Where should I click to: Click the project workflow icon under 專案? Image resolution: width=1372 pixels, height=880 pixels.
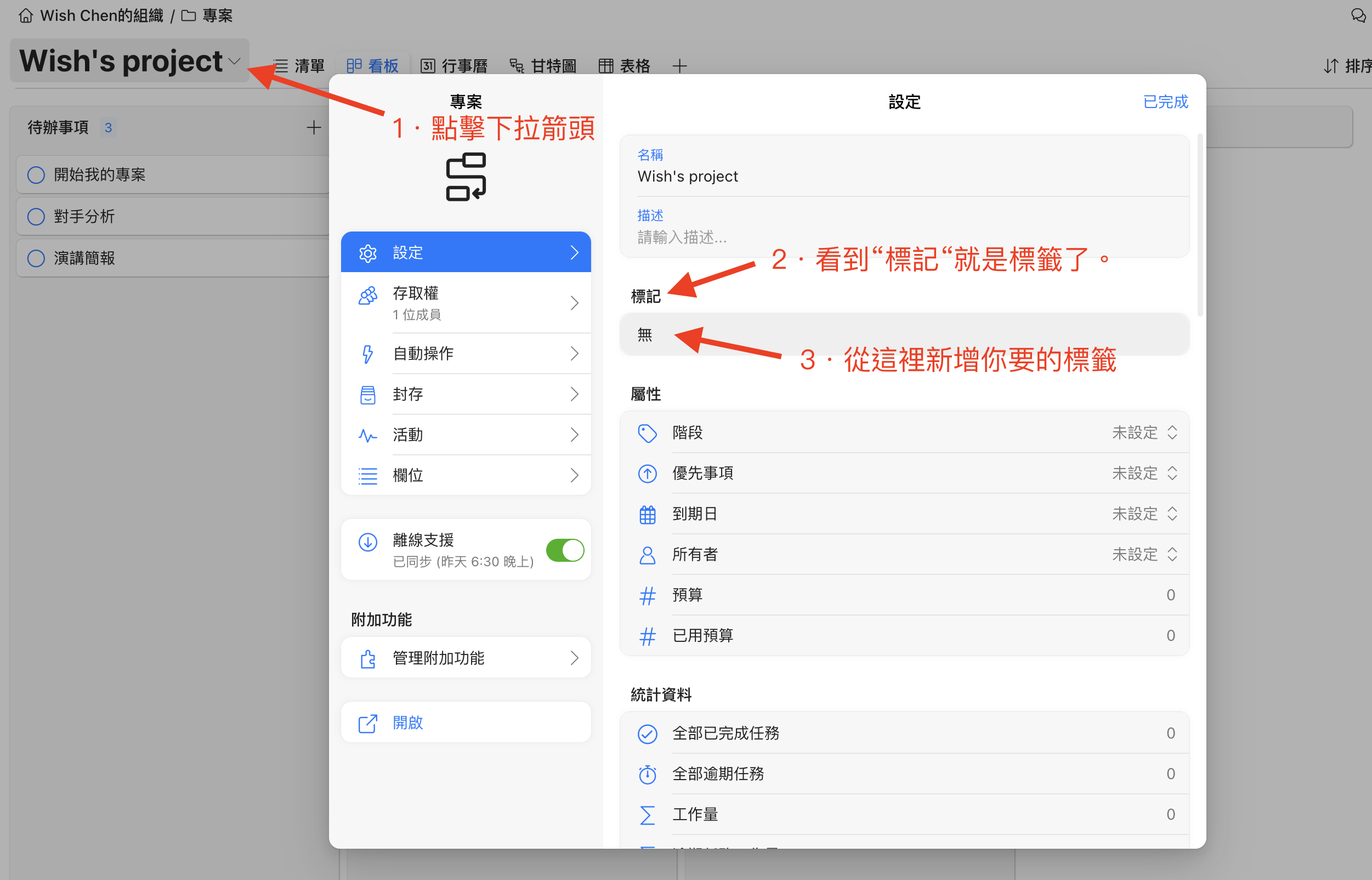(x=466, y=177)
